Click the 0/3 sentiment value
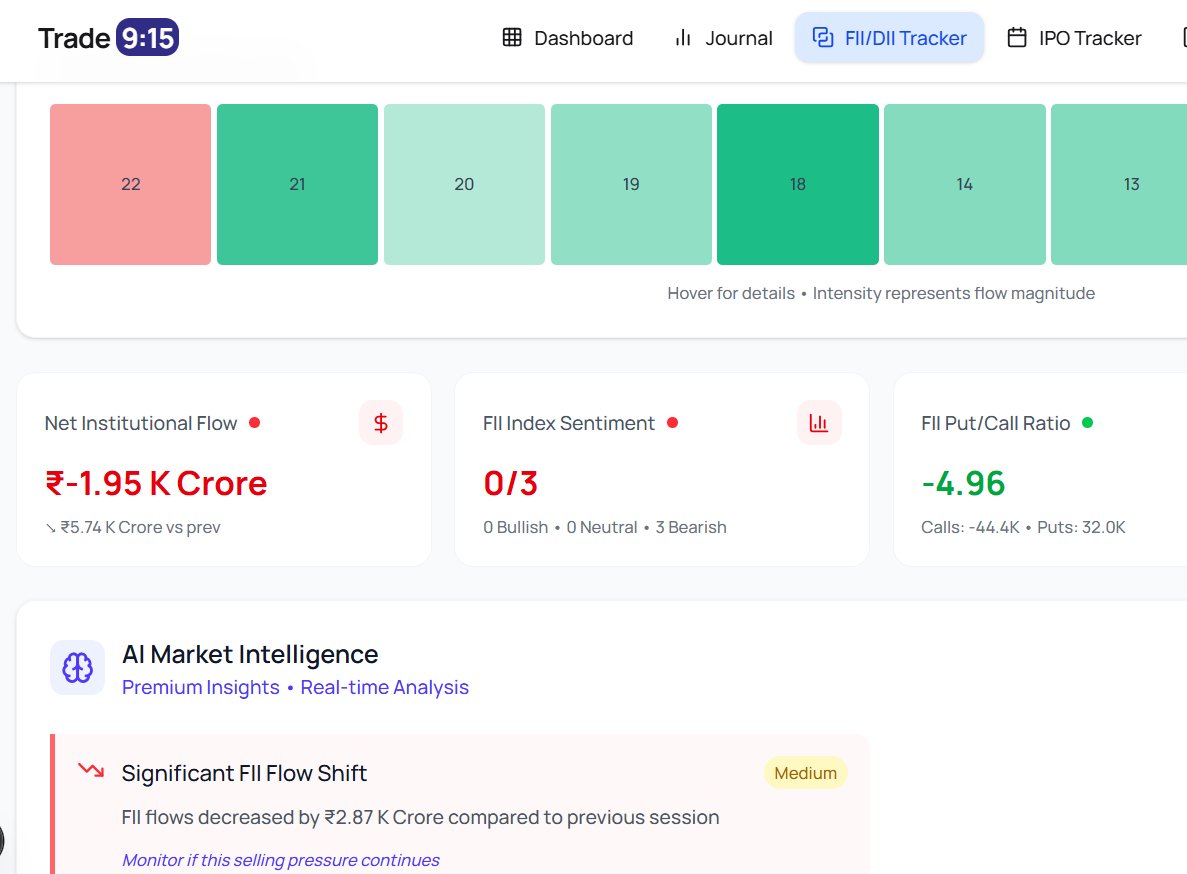Viewport: 1187px width, 874px height. tap(510, 484)
